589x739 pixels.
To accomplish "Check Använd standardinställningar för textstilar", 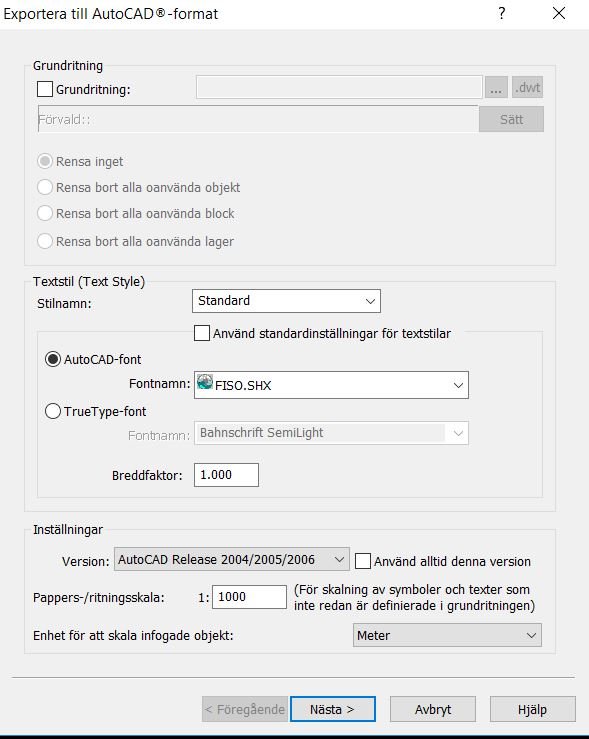I will click(202, 333).
